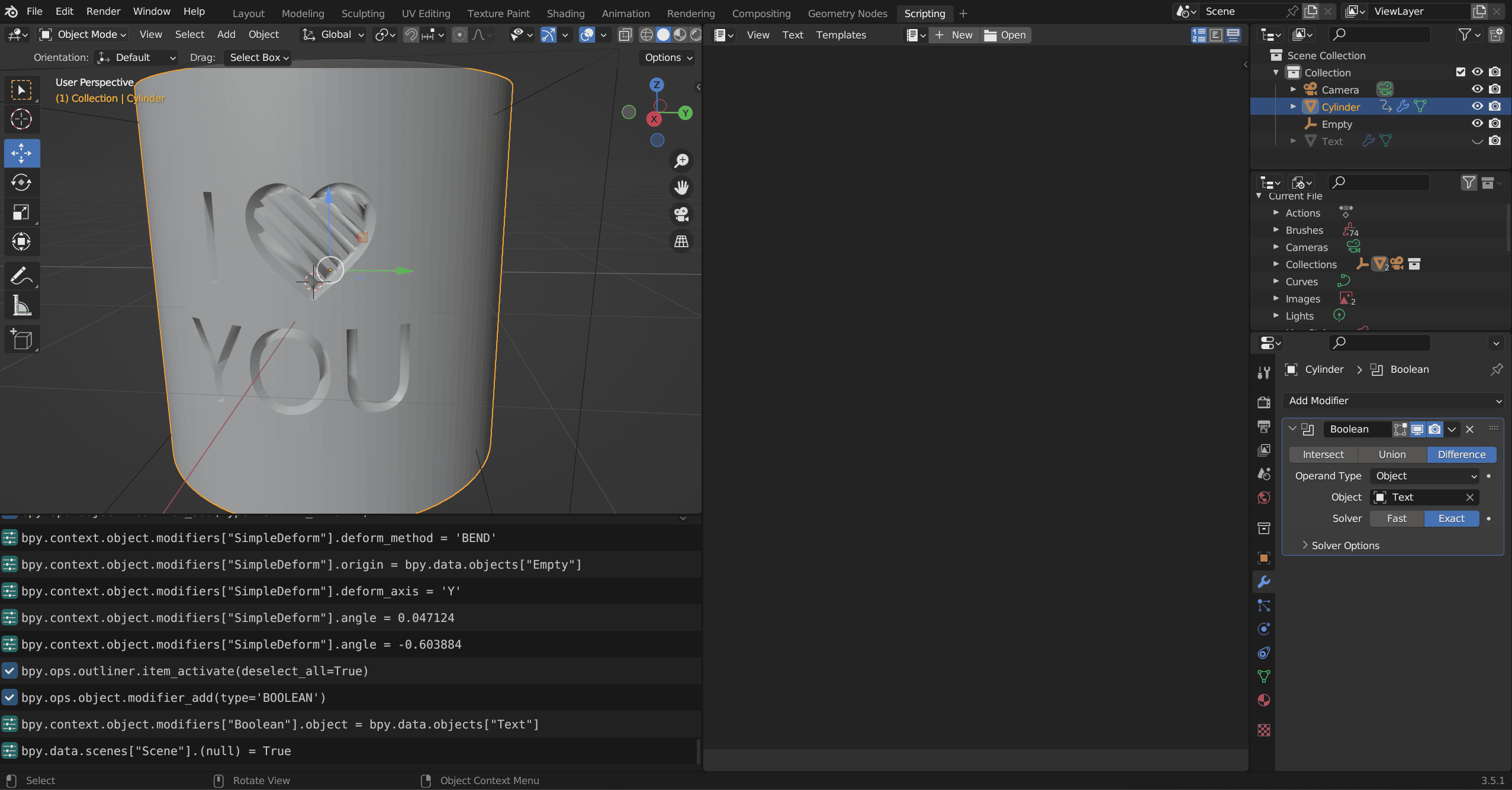This screenshot has height=790, width=1512.
Task: Hide the Camera in viewport
Action: (1478, 89)
